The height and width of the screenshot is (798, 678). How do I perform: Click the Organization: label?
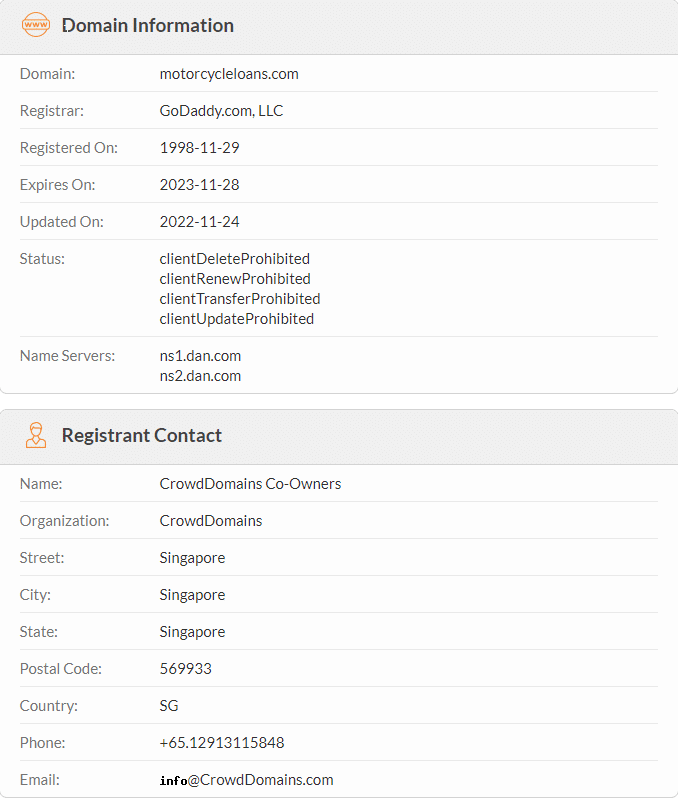click(x=64, y=521)
